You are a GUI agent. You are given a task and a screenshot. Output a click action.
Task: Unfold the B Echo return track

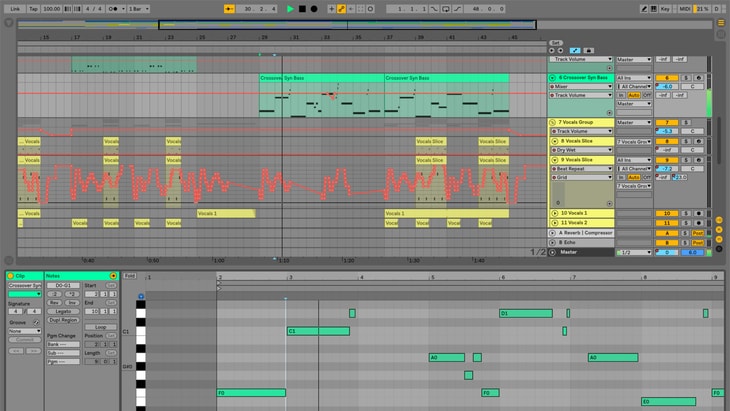pos(552,243)
